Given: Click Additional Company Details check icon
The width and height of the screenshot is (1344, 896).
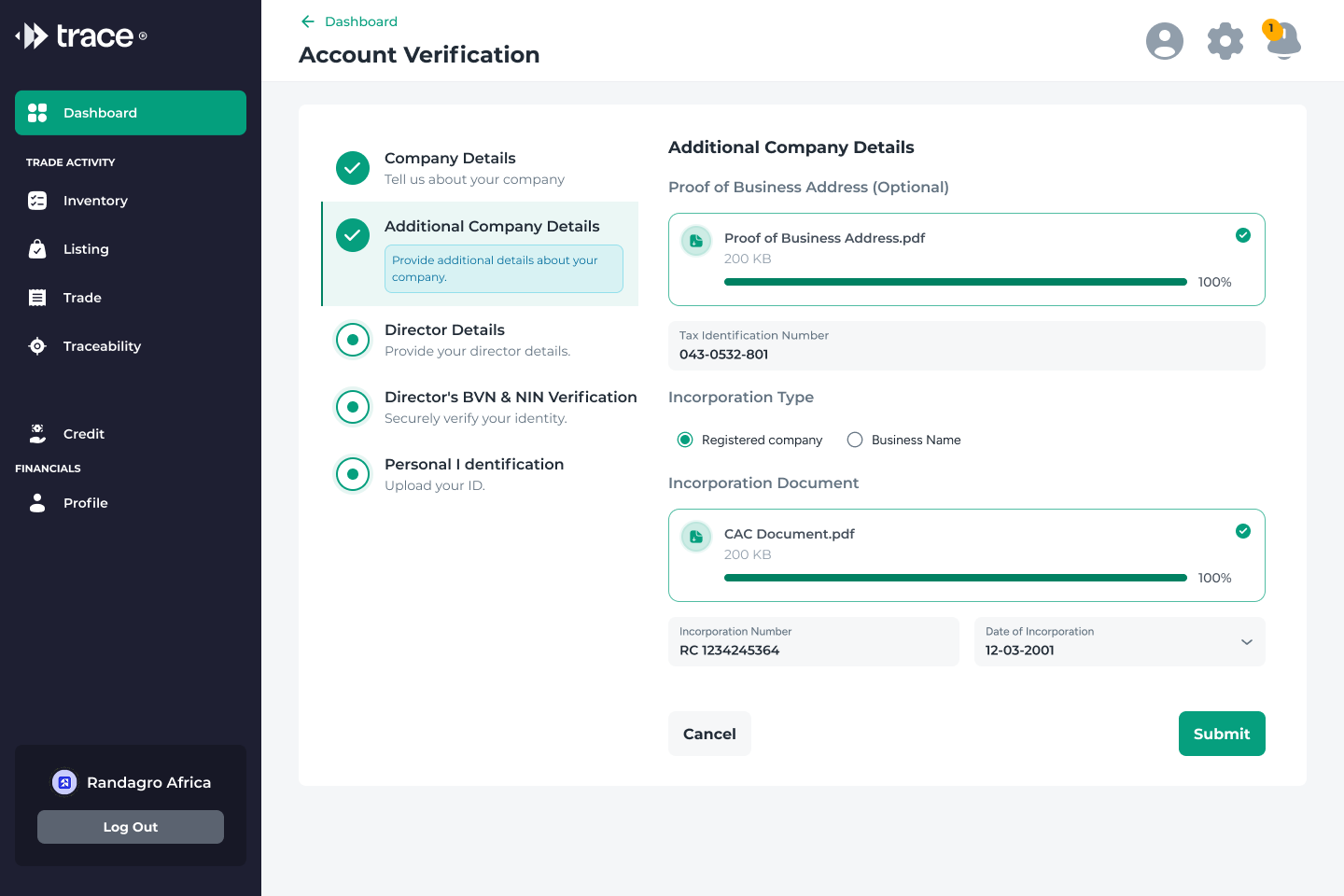Looking at the screenshot, I should (353, 235).
